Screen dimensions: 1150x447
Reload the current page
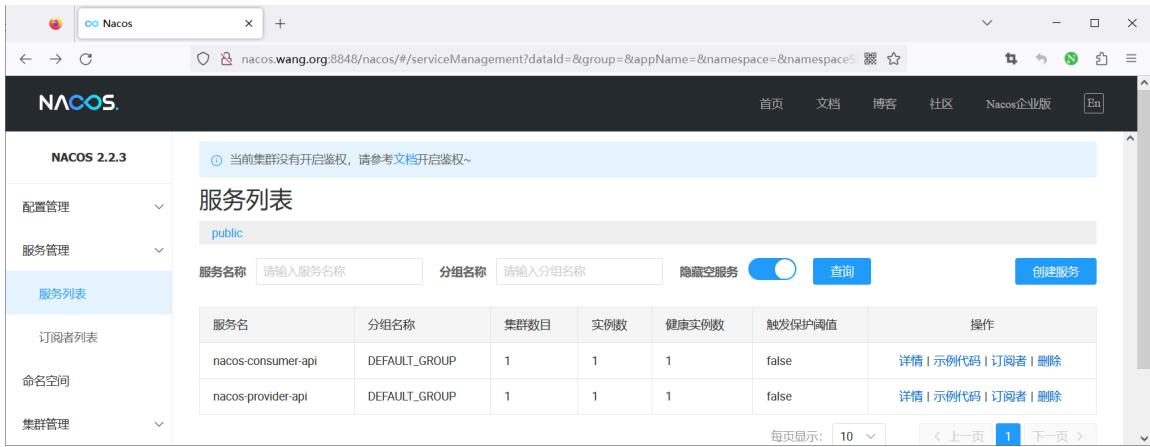[86, 59]
